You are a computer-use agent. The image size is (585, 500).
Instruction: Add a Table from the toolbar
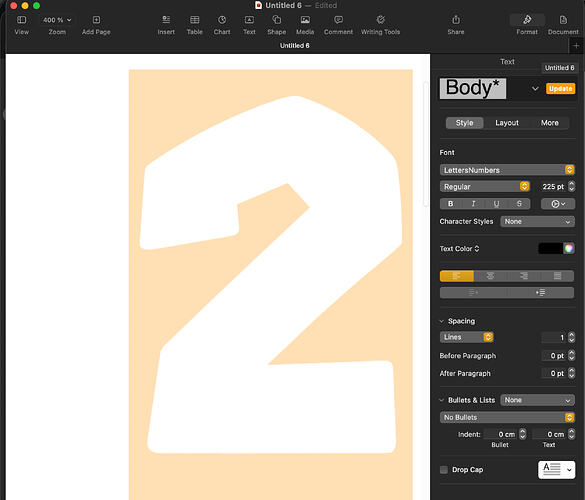point(194,25)
